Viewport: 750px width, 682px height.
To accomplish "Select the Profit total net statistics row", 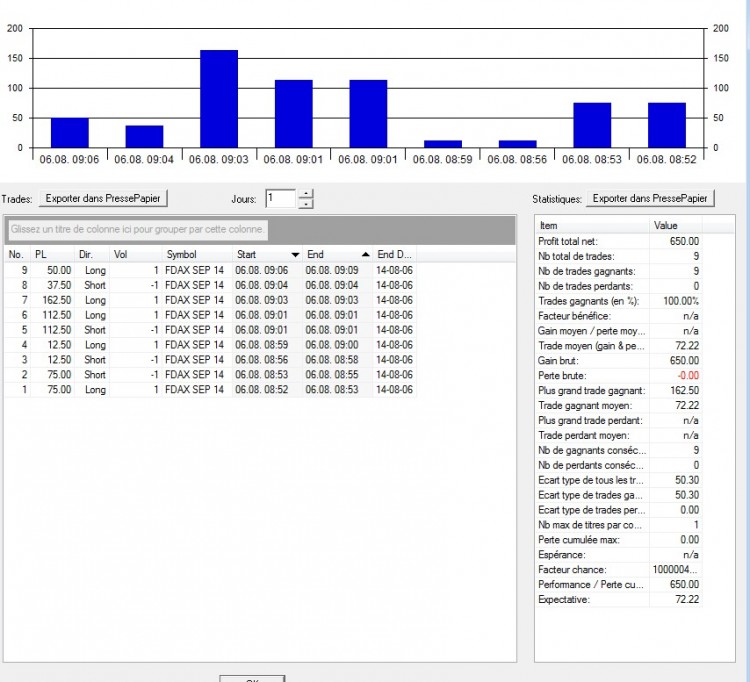I will 619,242.
